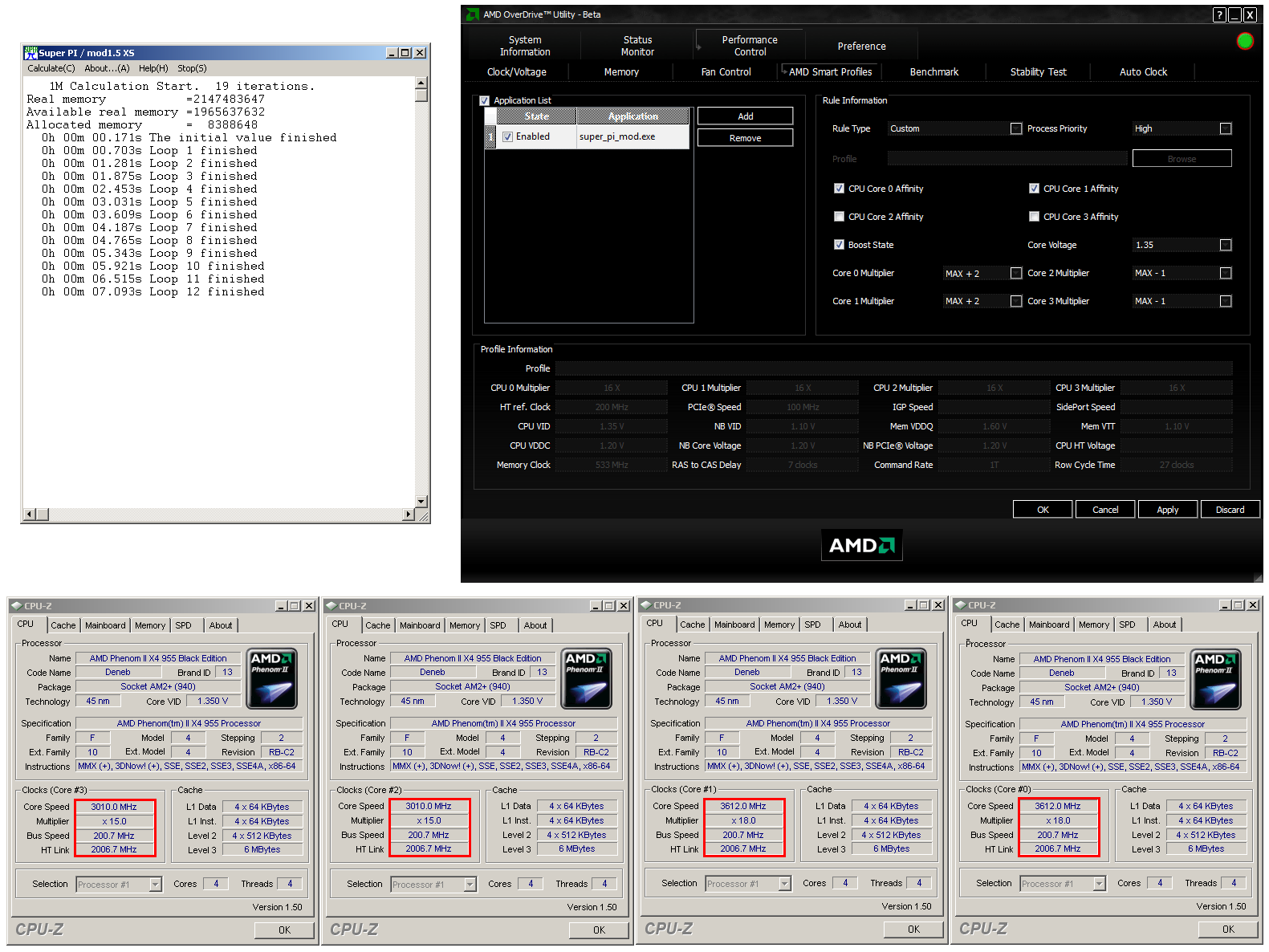
Task: Click the green status indicator in AMD OverDrive
Action: click(x=1245, y=41)
